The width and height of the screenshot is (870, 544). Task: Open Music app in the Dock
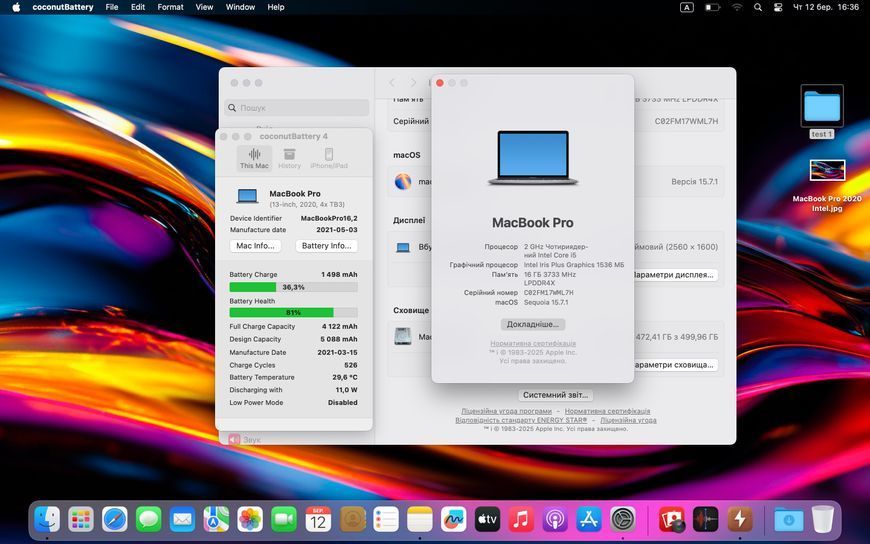[x=521, y=520]
